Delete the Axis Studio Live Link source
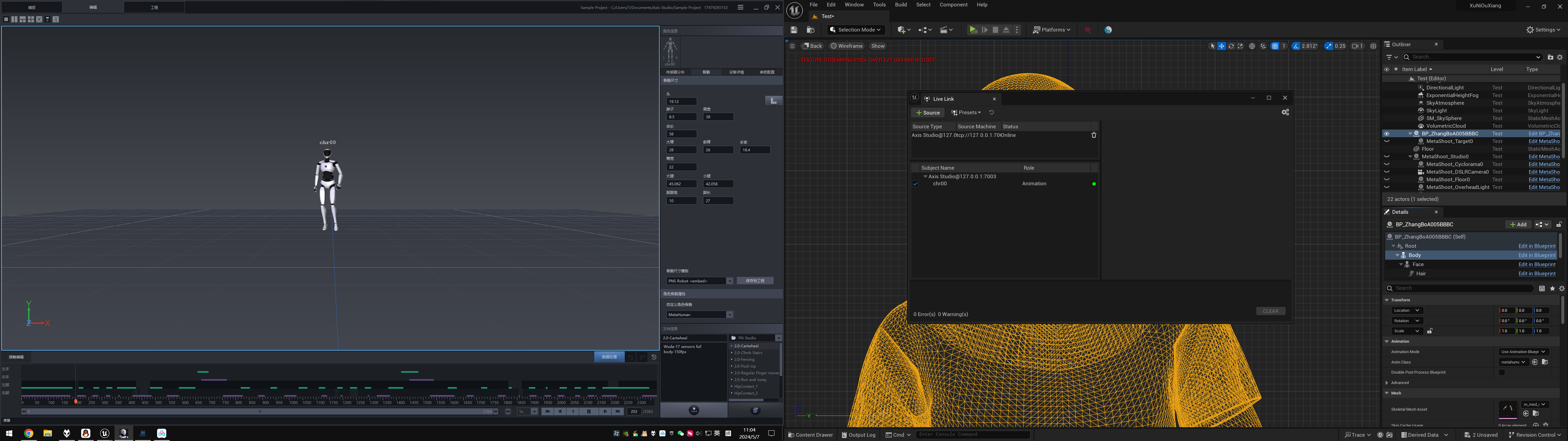The width and height of the screenshot is (1568, 441). click(1093, 135)
